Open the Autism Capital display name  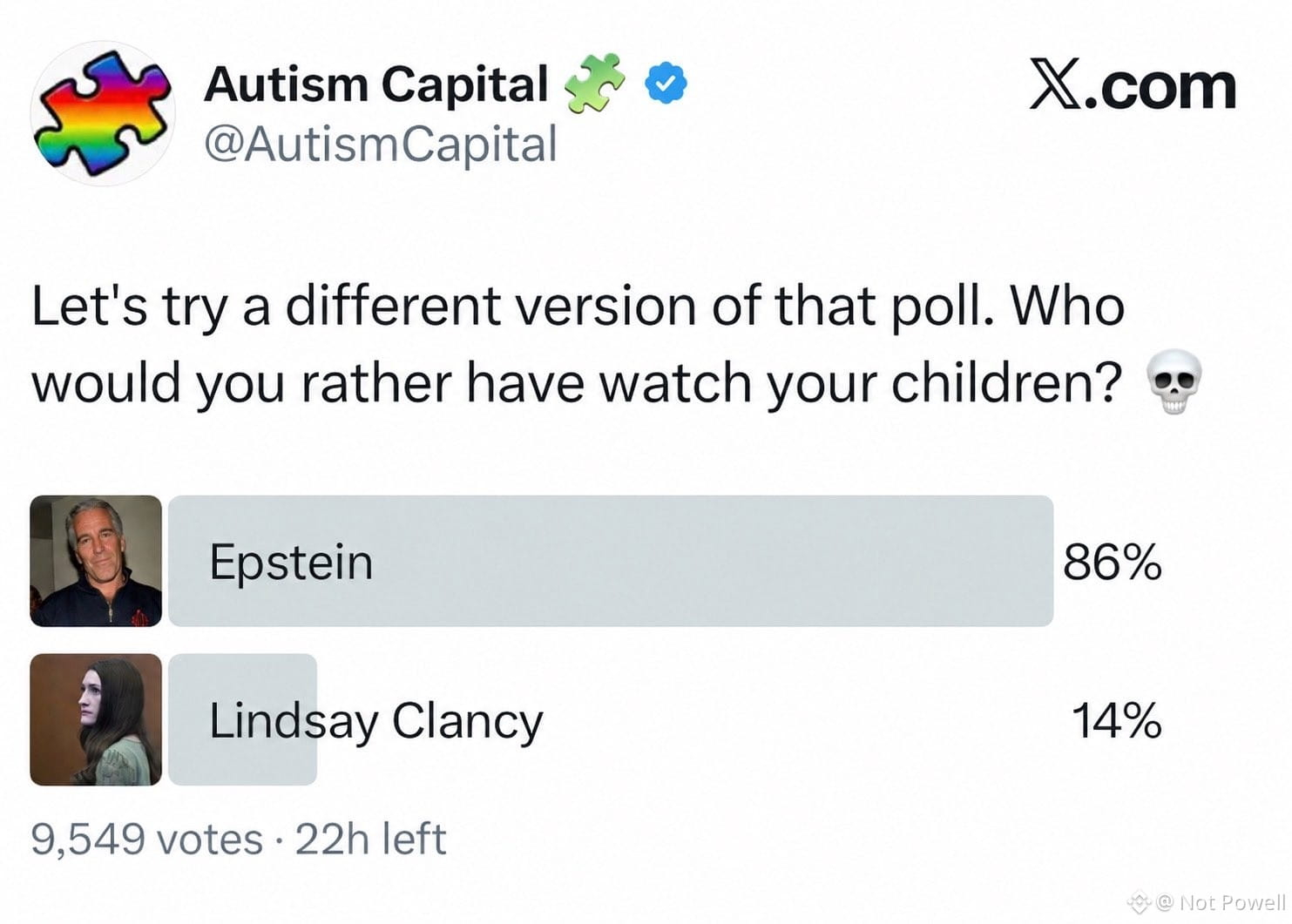tap(375, 84)
